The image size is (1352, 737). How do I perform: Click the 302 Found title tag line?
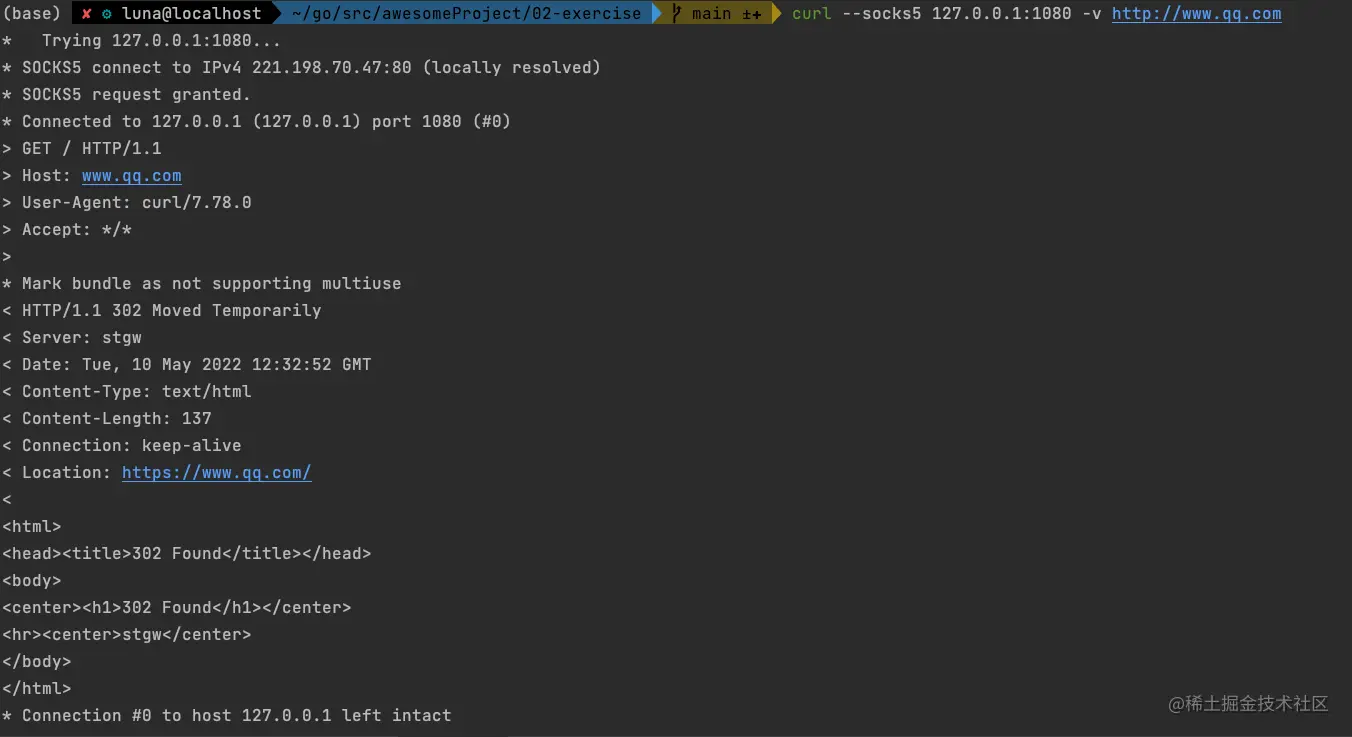tap(187, 554)
